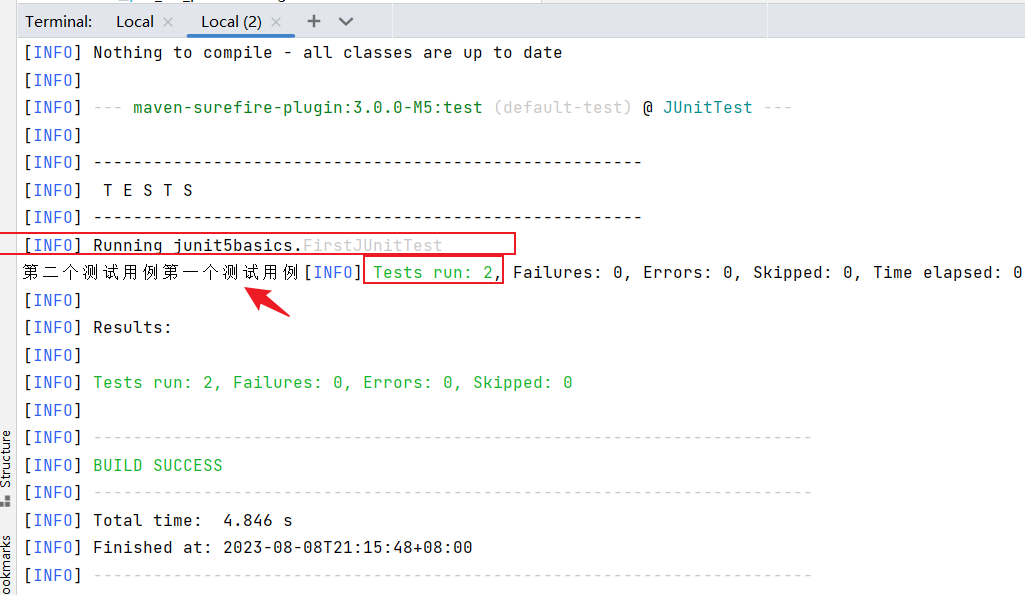Click the 'Nothing to compile' message line
The image size is (1025, 595).
(327, 52)
